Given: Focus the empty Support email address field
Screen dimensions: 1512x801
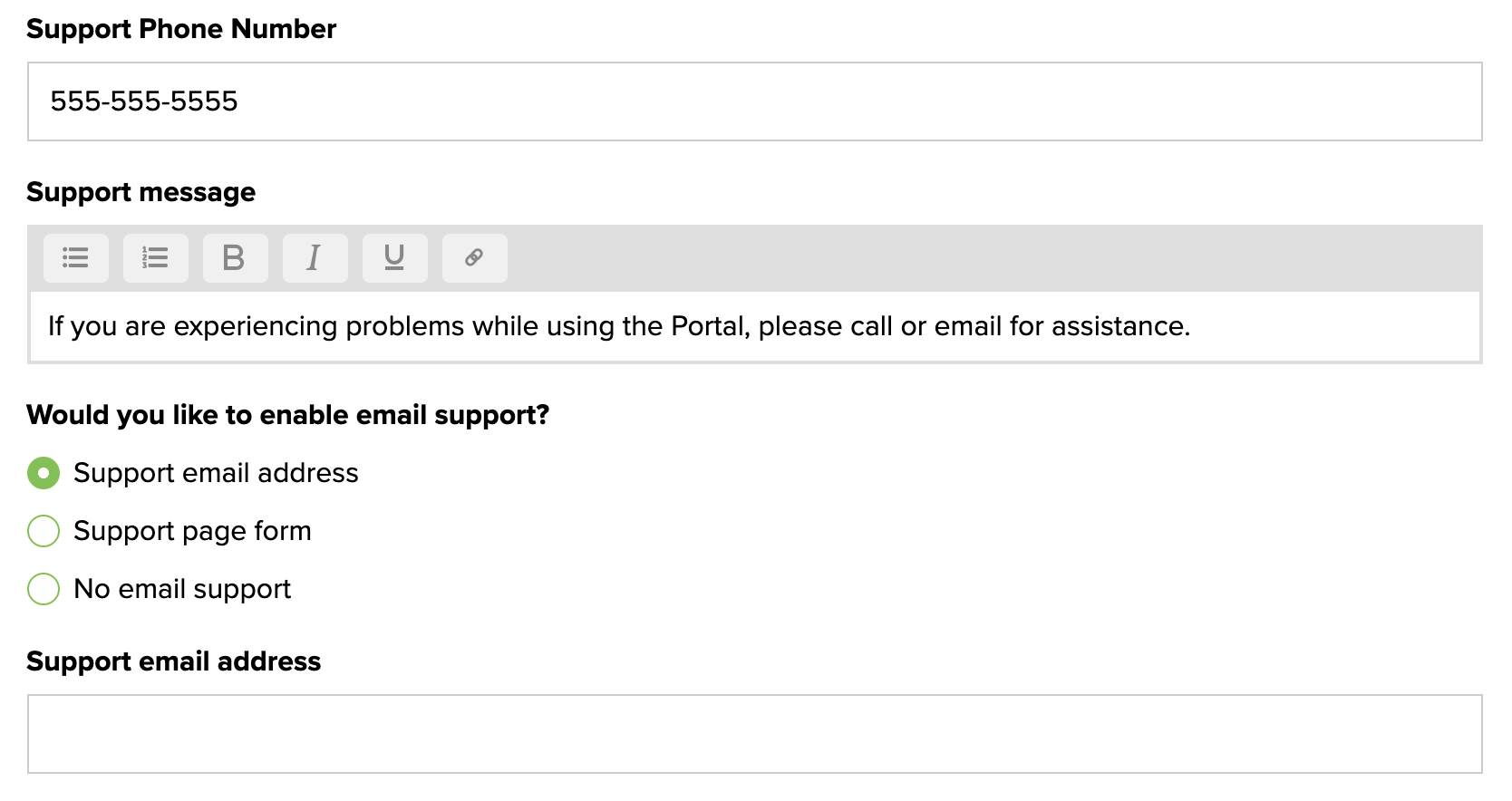Looking at the screenshot, I should (754, 734).
